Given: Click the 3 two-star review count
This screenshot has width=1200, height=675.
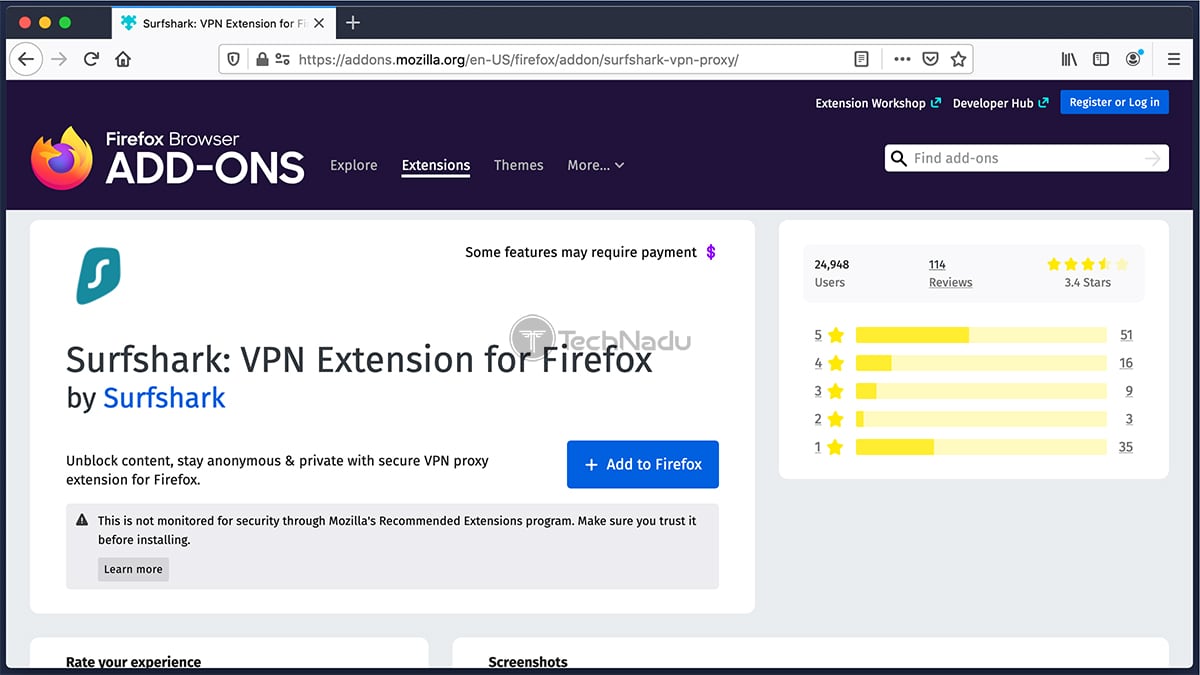Looking at the screenshot, I should pyautogui.click(x=1129, y=419).
